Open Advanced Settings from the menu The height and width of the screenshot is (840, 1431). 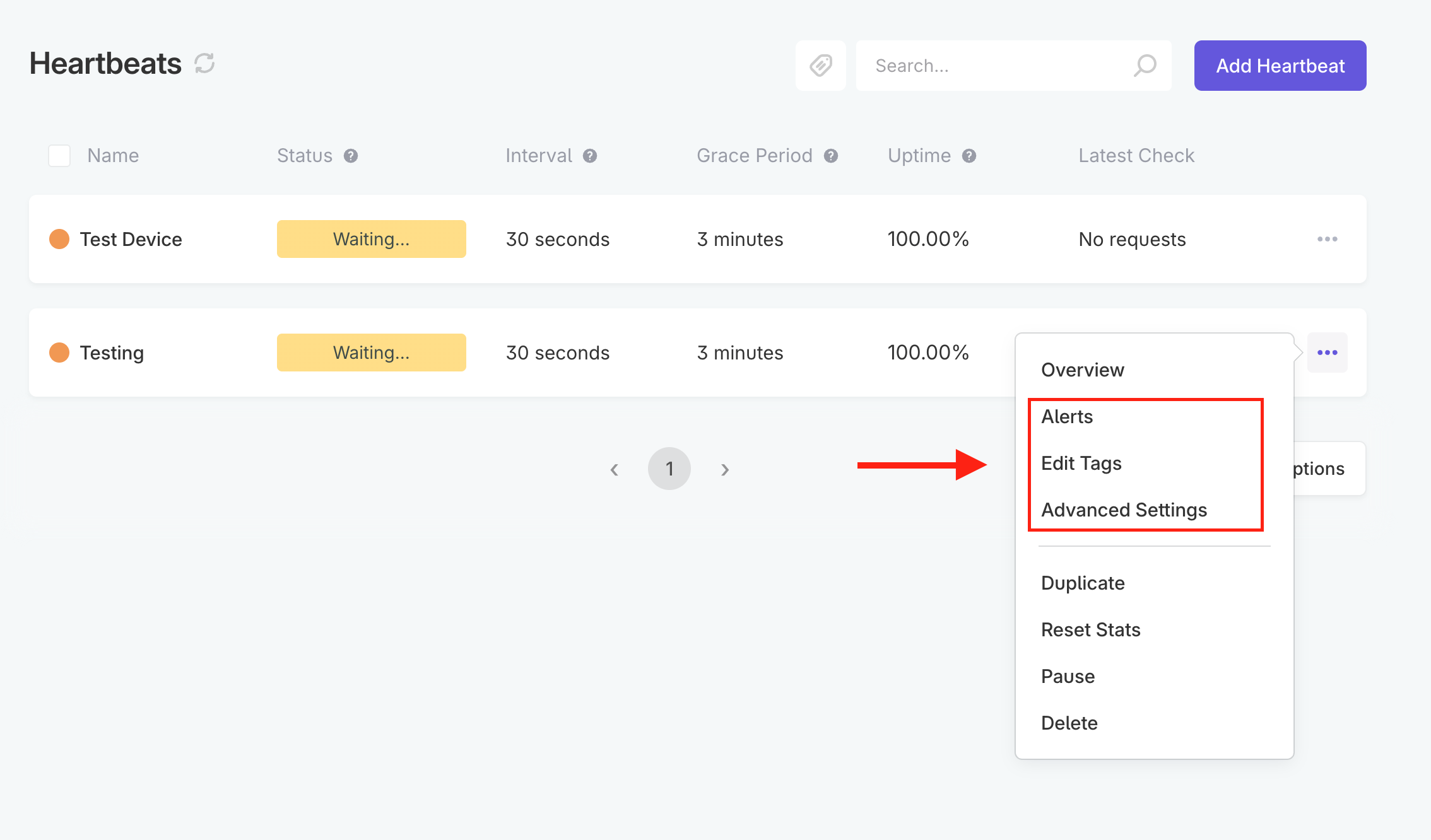tap(1124, 510)
